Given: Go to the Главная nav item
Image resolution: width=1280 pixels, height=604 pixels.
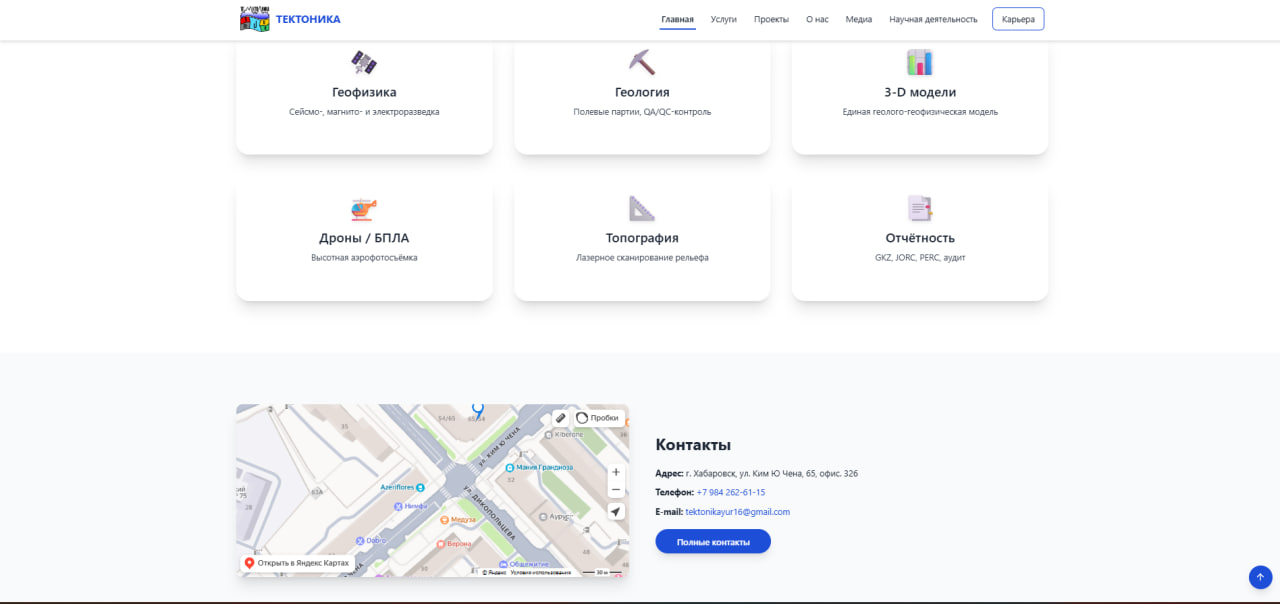Looking at the screenshot, I should point(677,19).
